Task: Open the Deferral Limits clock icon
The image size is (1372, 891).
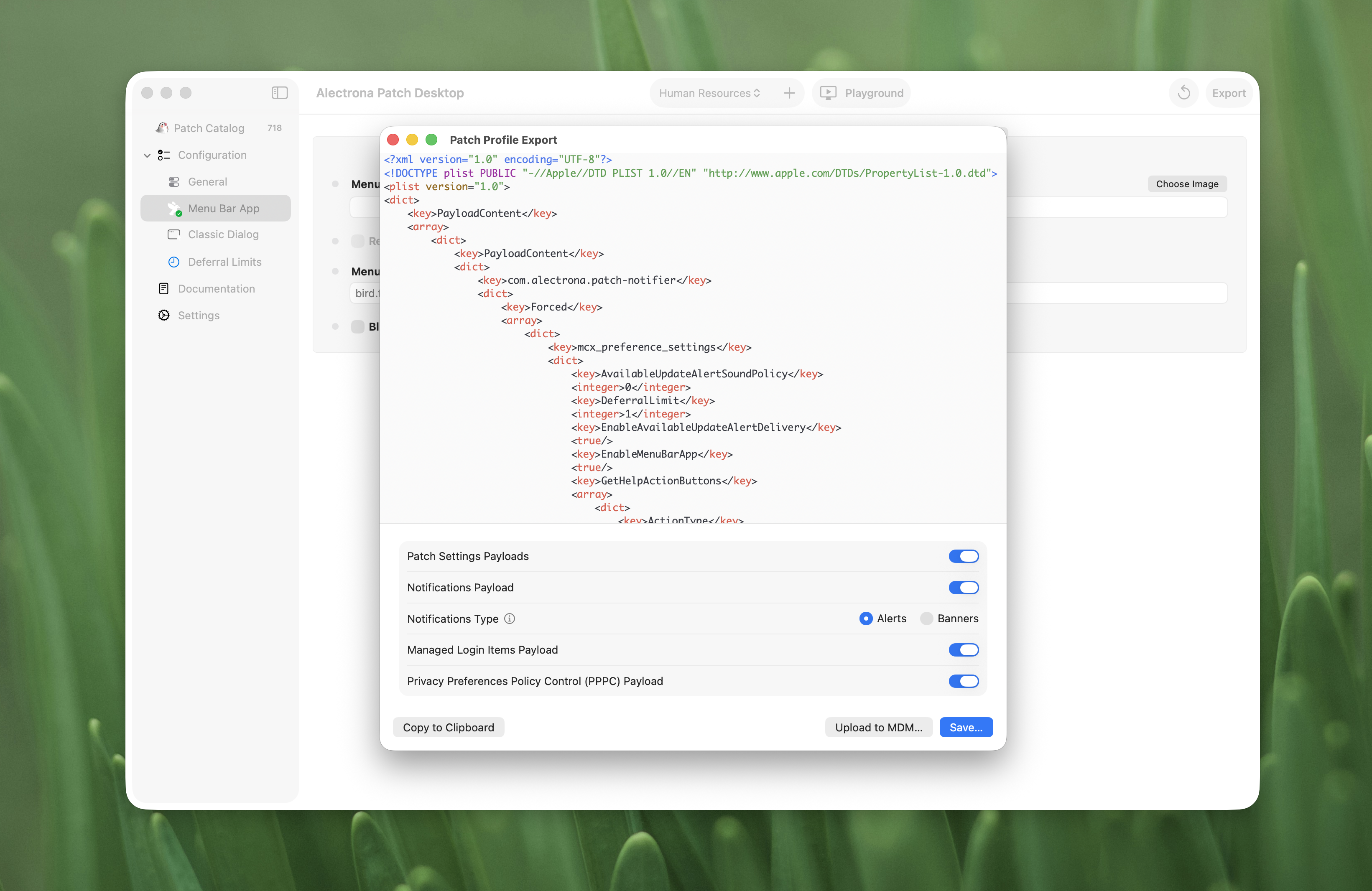Action: coord(173,262)
